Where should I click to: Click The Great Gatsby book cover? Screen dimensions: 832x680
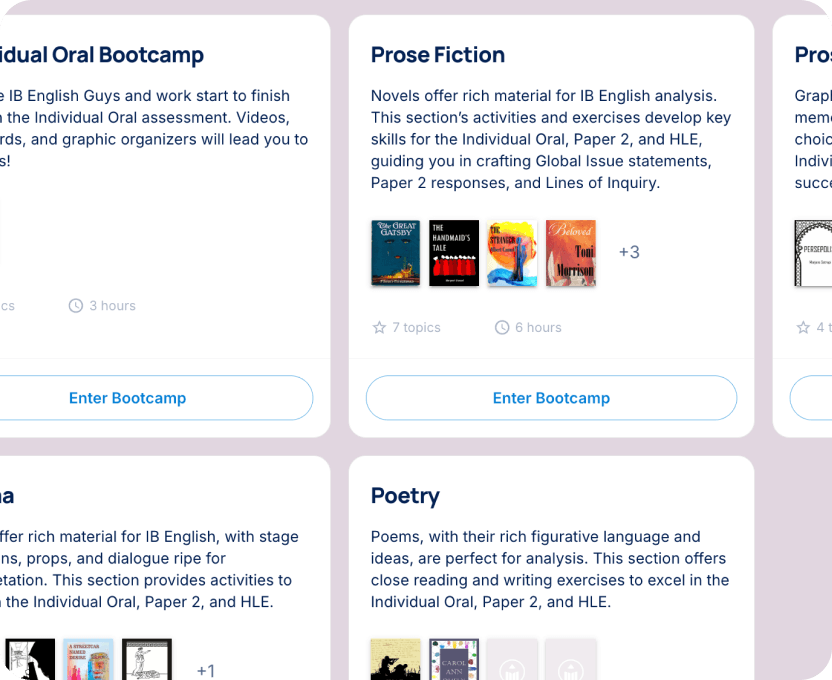pos(395,253)
